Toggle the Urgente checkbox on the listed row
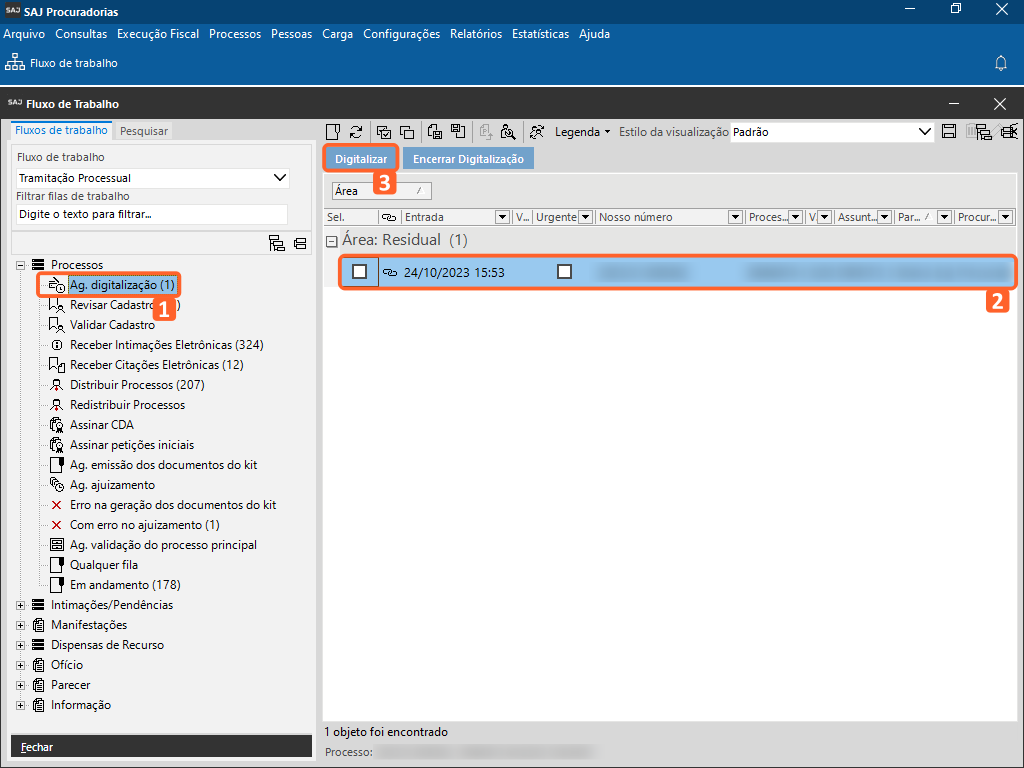1024x768 pixels. pos(564,272)
